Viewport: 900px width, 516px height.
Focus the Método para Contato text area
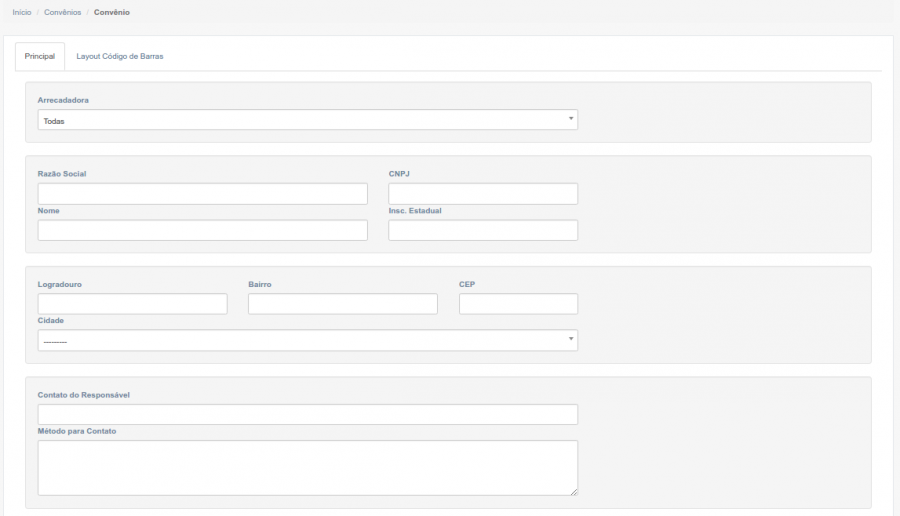click(307, 467)
